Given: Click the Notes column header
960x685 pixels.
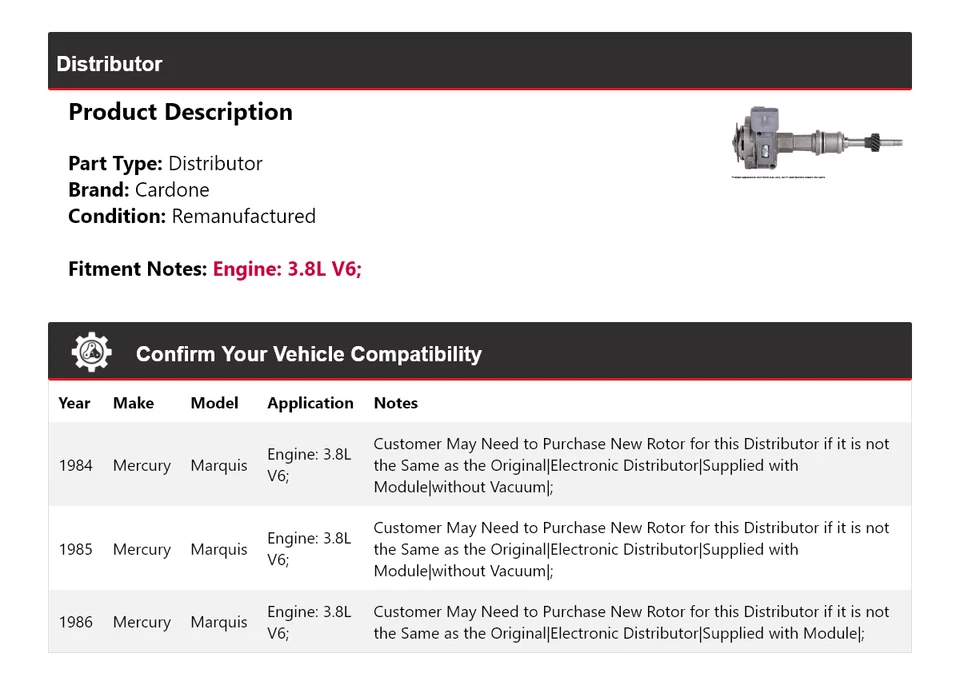Looking at the screenshot, I should pos(395,403).
